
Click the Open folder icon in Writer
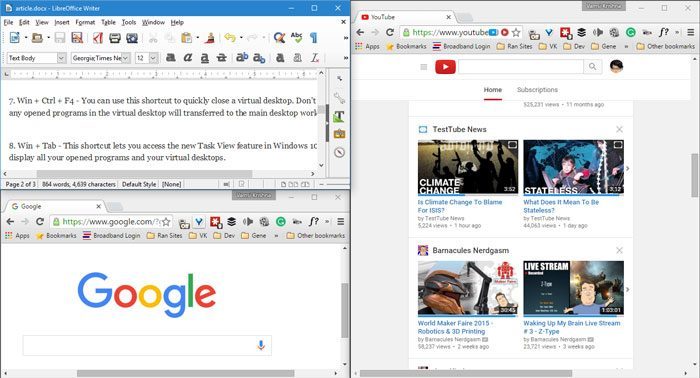(x=38, y=38)
